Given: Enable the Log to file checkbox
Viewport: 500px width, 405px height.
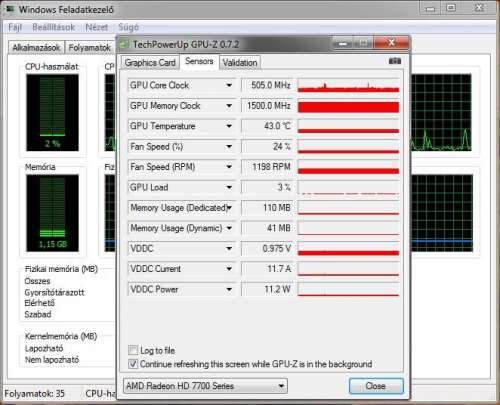Looking at the screenshot, I should tap(133, 350).
